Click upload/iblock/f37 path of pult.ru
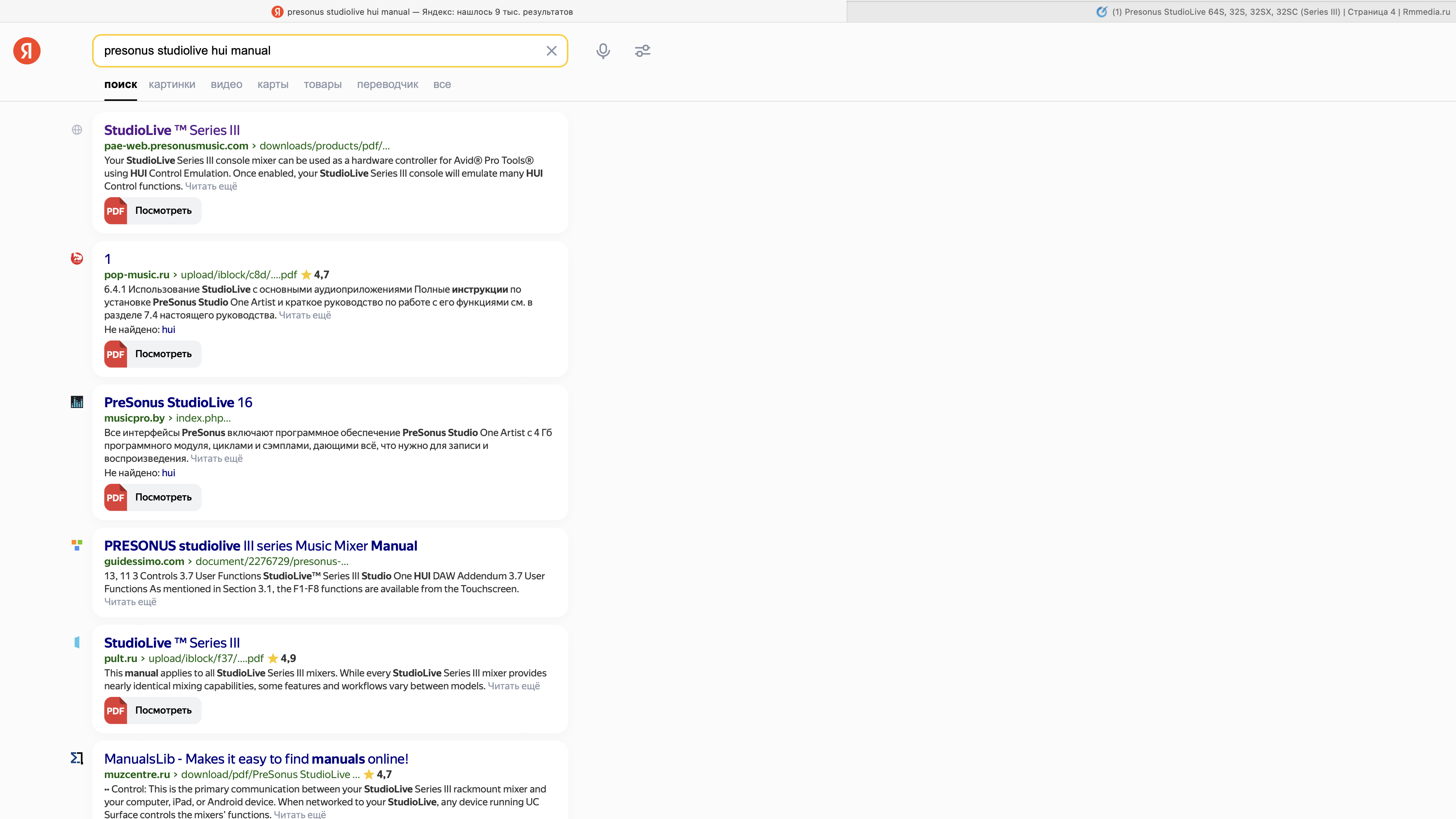Viewport: 1456px width, 819px height. pos(206,659)
